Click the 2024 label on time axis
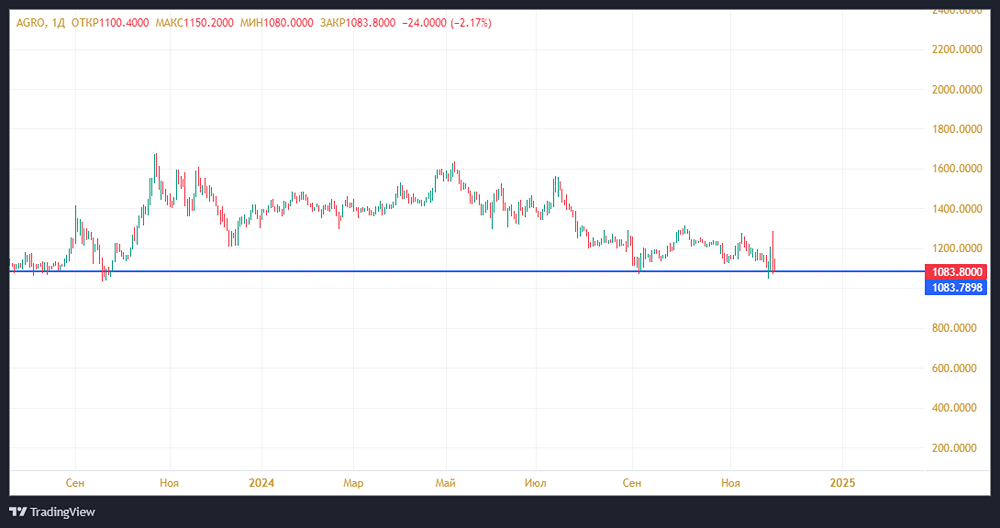 (x=261, y=483)
